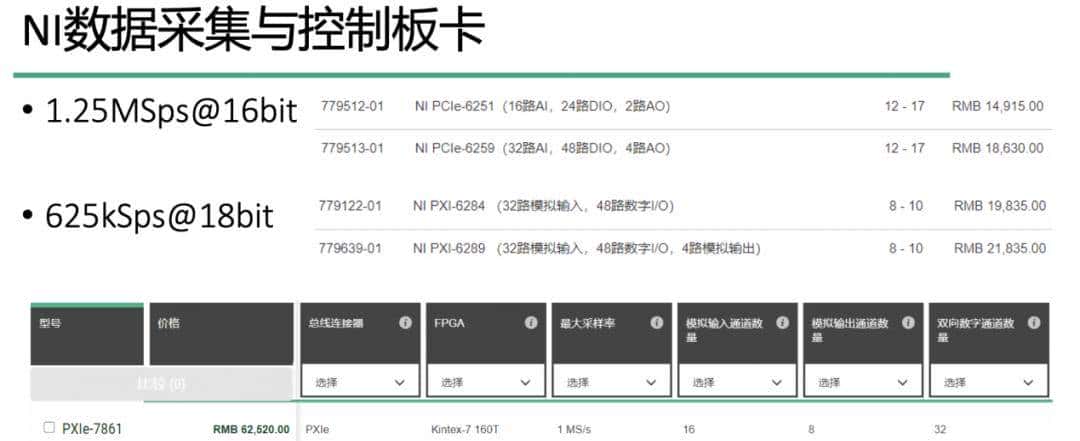The height and width of the screenshot is (441, 1080).
Task: Open the 总线连接器 选择 dropdown
Action: 360,382
